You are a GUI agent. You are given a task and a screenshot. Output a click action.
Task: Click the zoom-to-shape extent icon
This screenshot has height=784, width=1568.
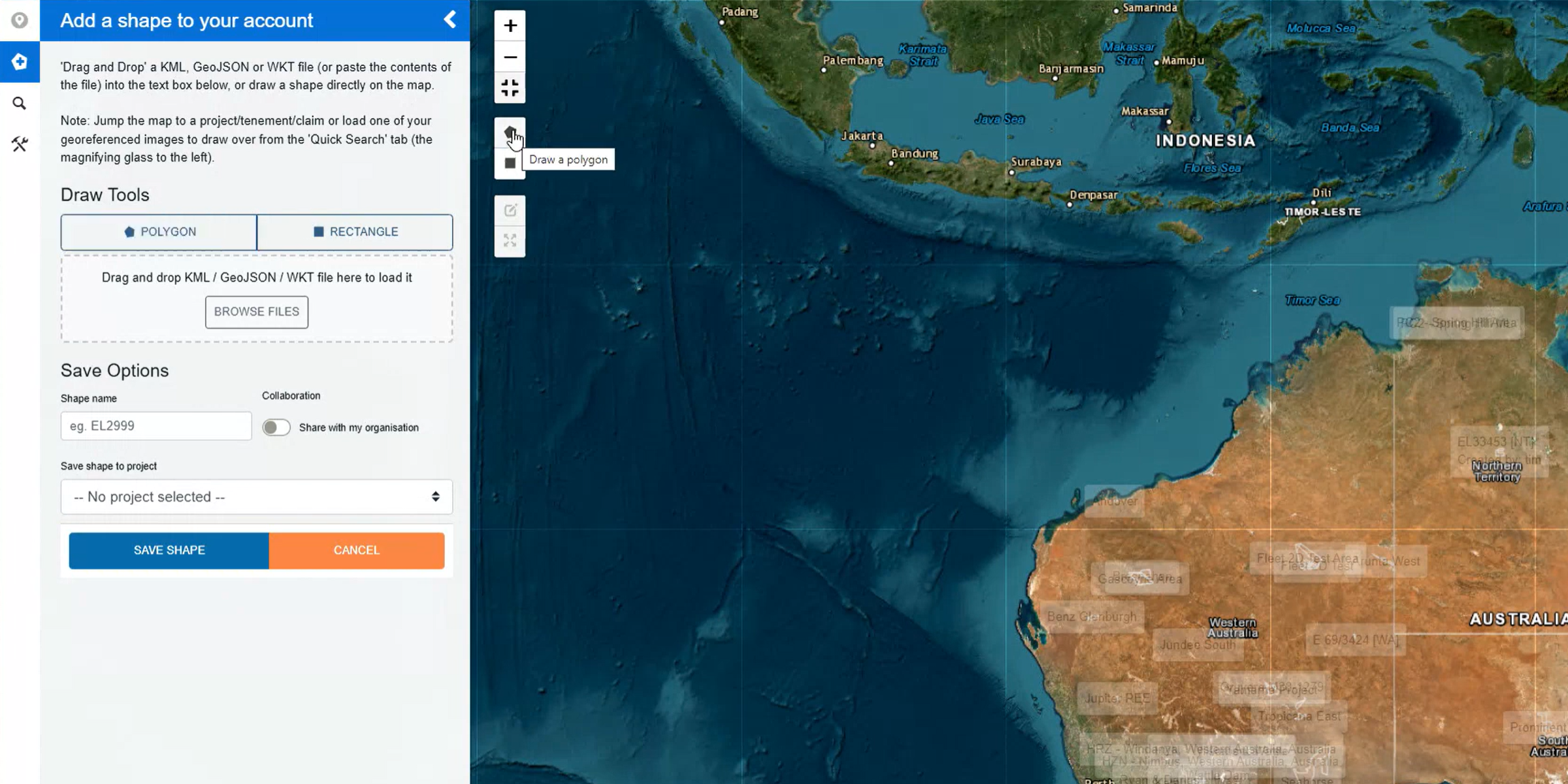(510, 241)
